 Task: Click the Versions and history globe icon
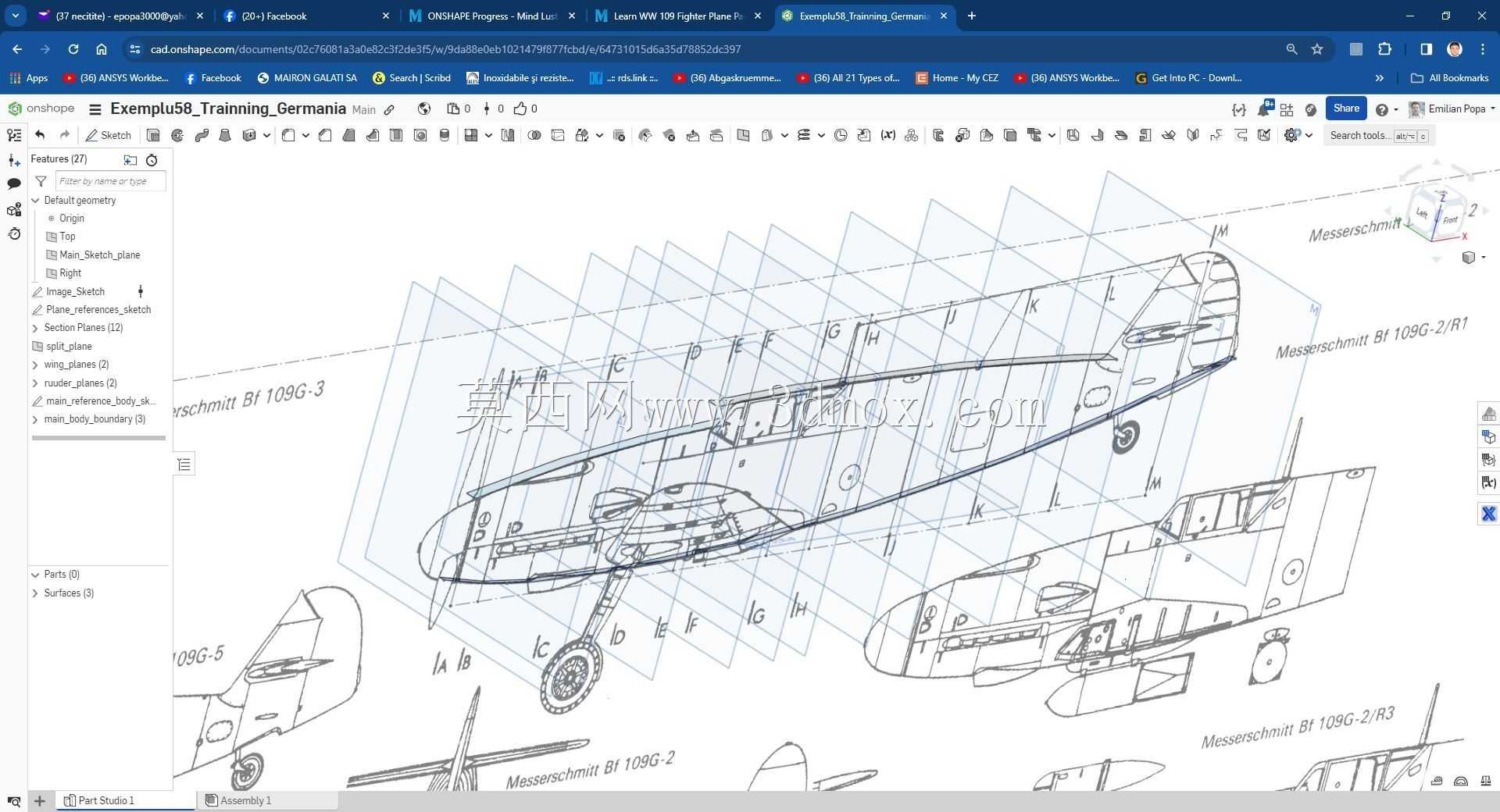click(423, 109)
